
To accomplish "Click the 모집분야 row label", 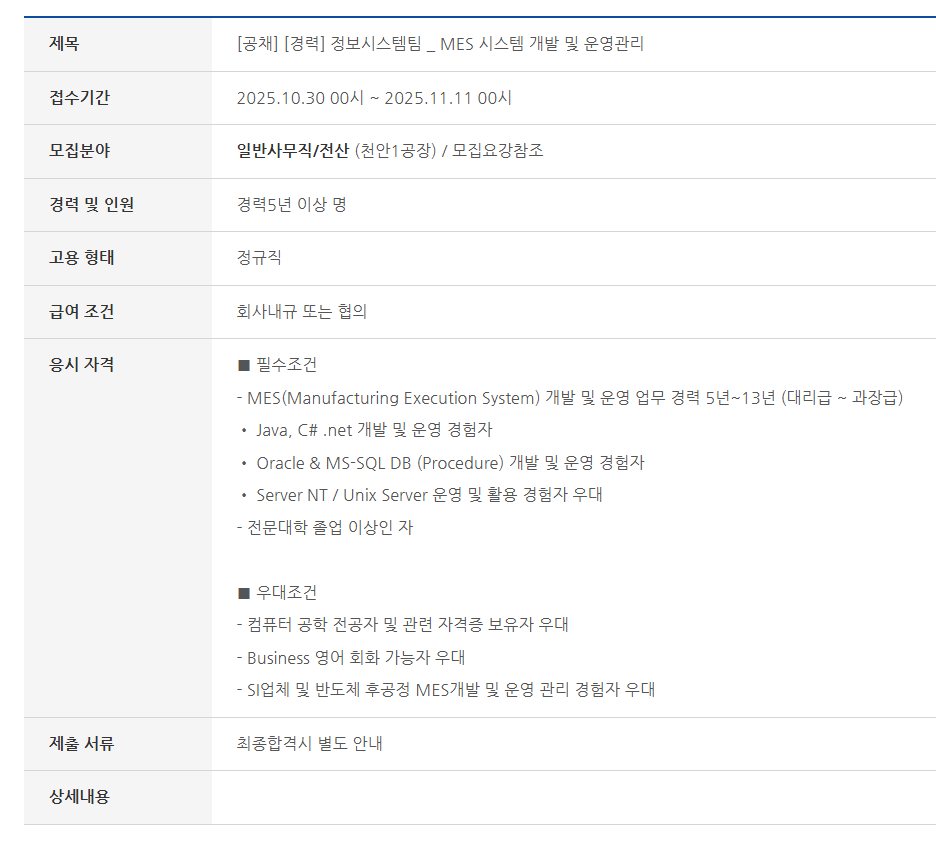I will pyautogui.click(x=80, y=151).
